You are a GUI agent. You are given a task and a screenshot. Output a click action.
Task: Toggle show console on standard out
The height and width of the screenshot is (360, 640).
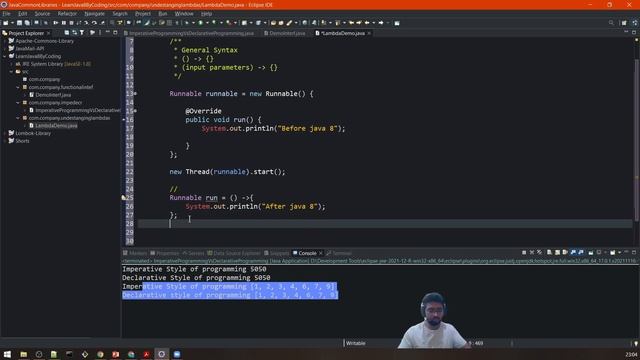tap(573, 253)
